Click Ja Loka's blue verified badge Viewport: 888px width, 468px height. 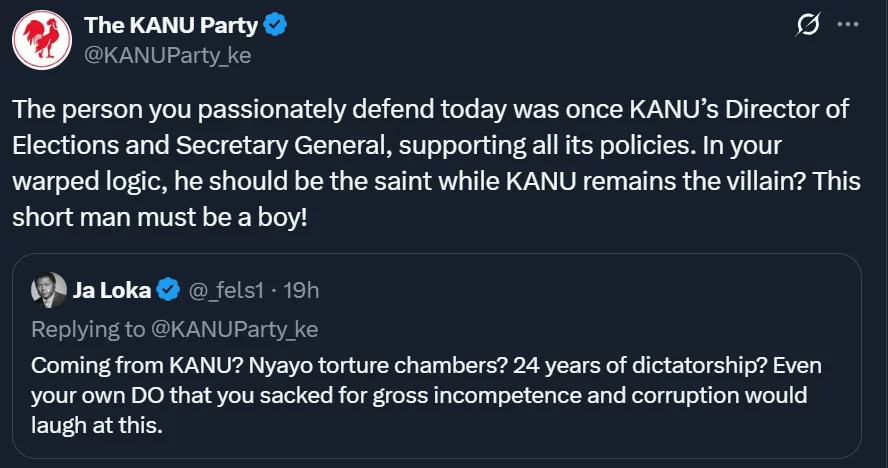click(169, 291)
